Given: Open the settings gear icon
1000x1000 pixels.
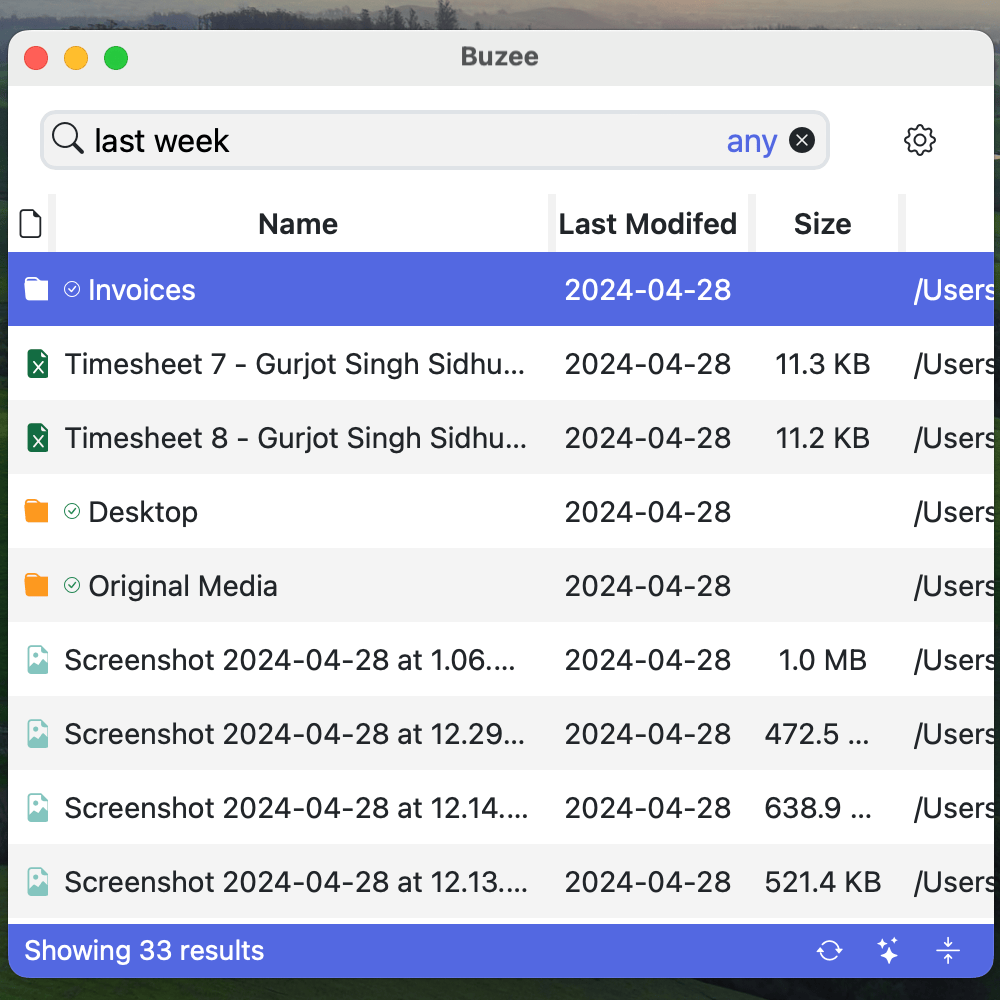Looking at the screenshot, I should (x=919, y=140).
